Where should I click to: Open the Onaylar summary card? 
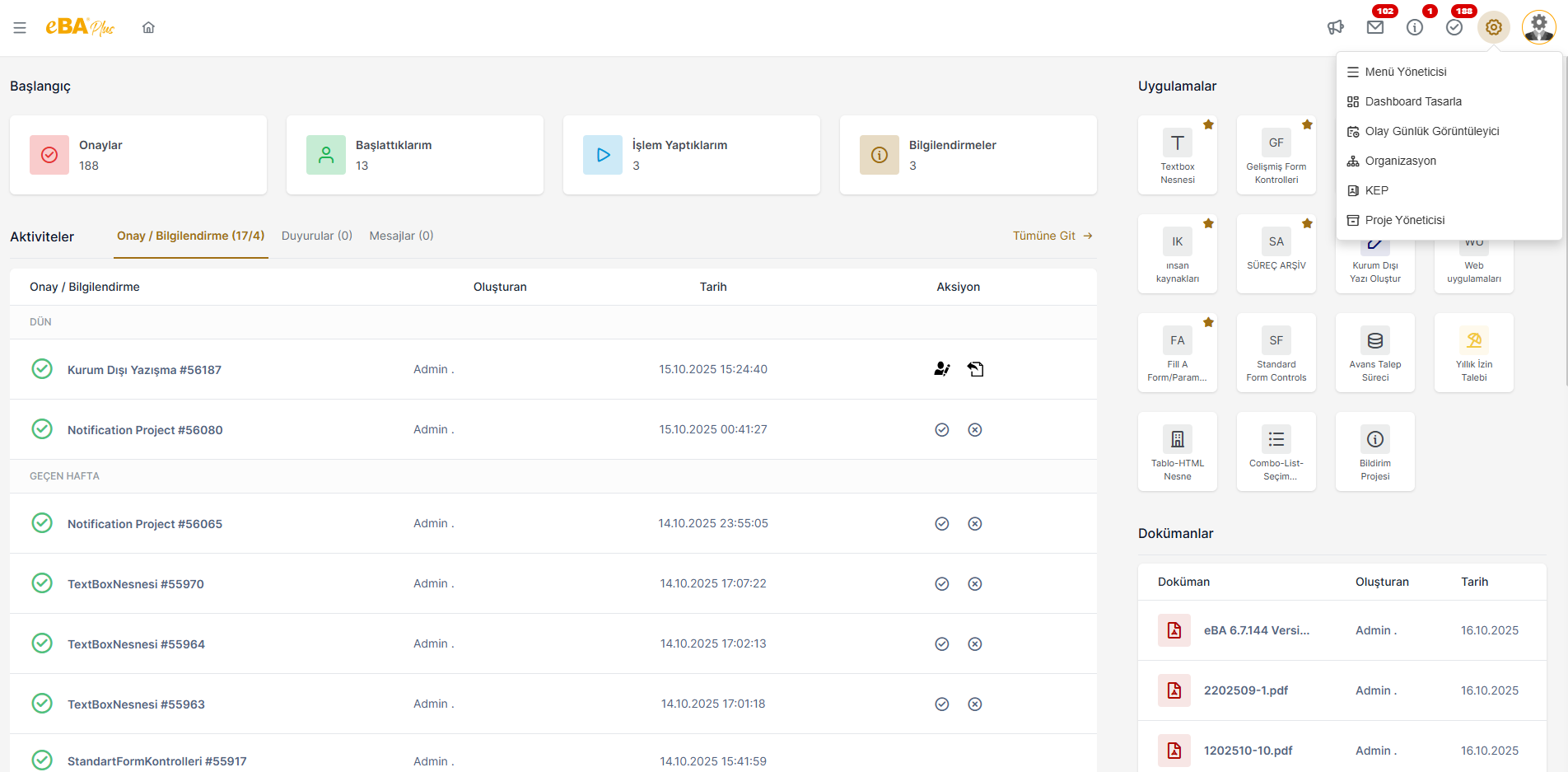[x=138, y=155]
